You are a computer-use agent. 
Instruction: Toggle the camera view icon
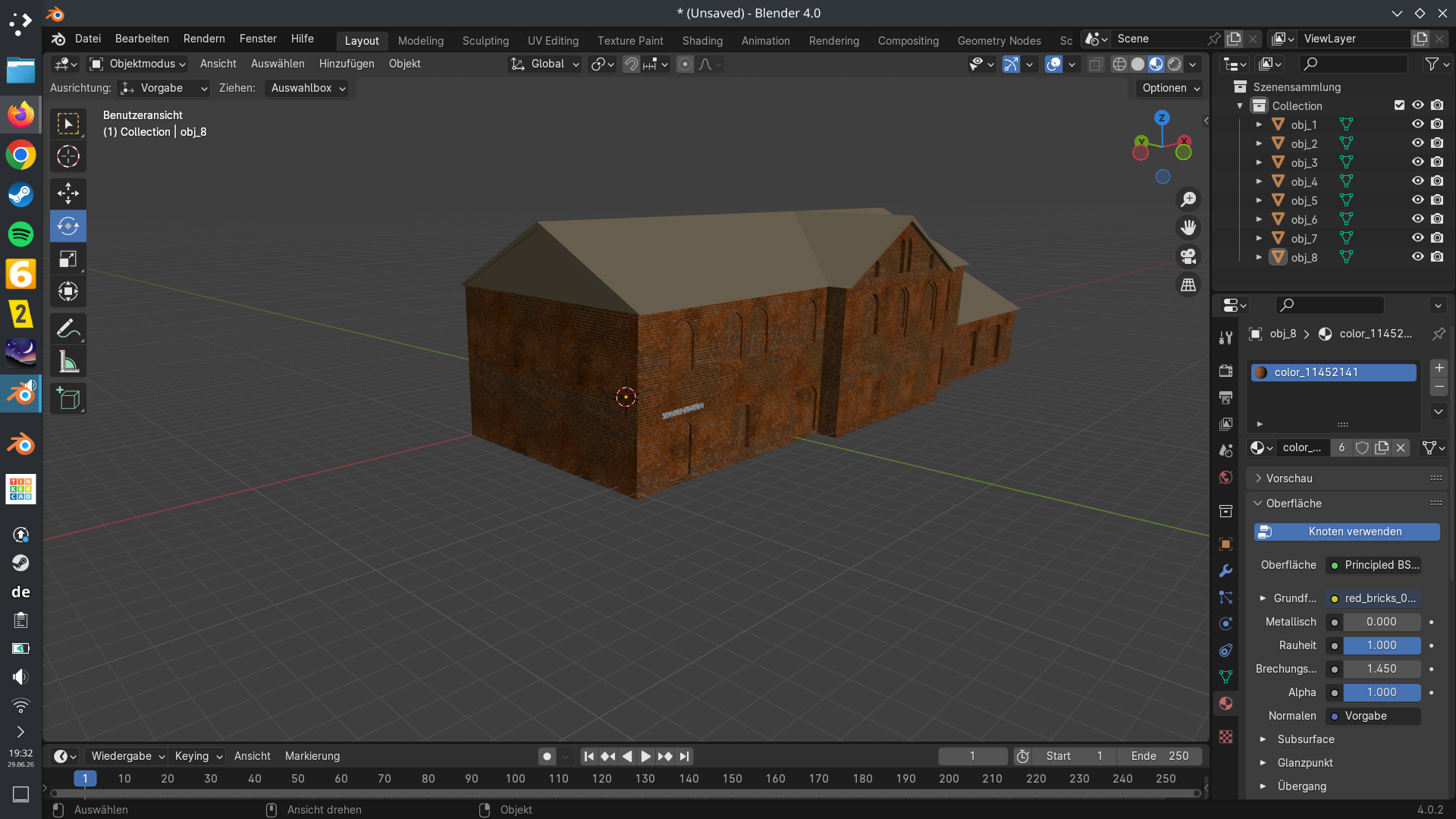(1188, 256)
